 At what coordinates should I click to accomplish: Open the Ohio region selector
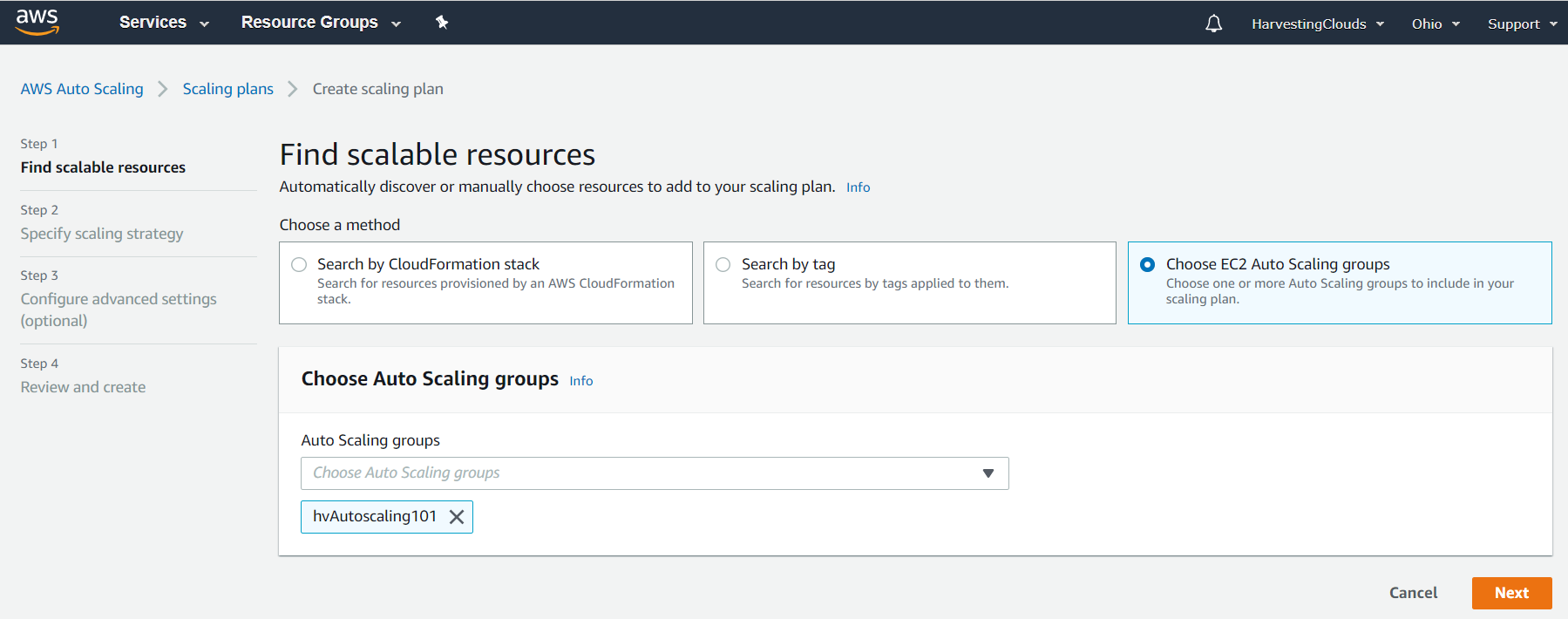pos(1436,24)
